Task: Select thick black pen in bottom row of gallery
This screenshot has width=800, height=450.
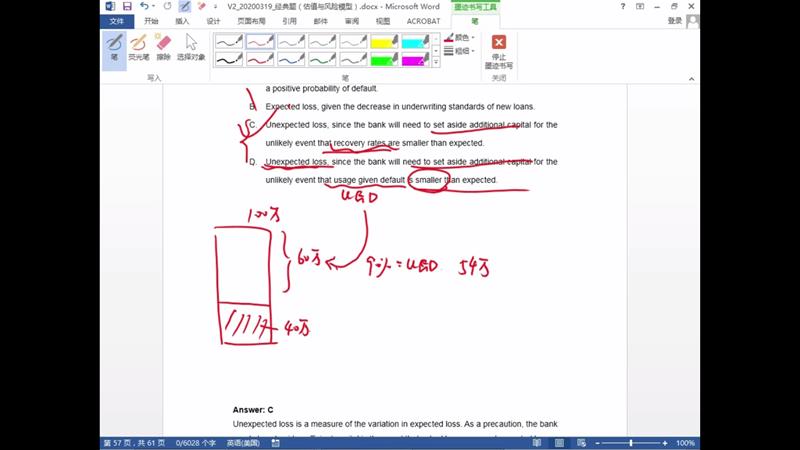Action: 229,59
